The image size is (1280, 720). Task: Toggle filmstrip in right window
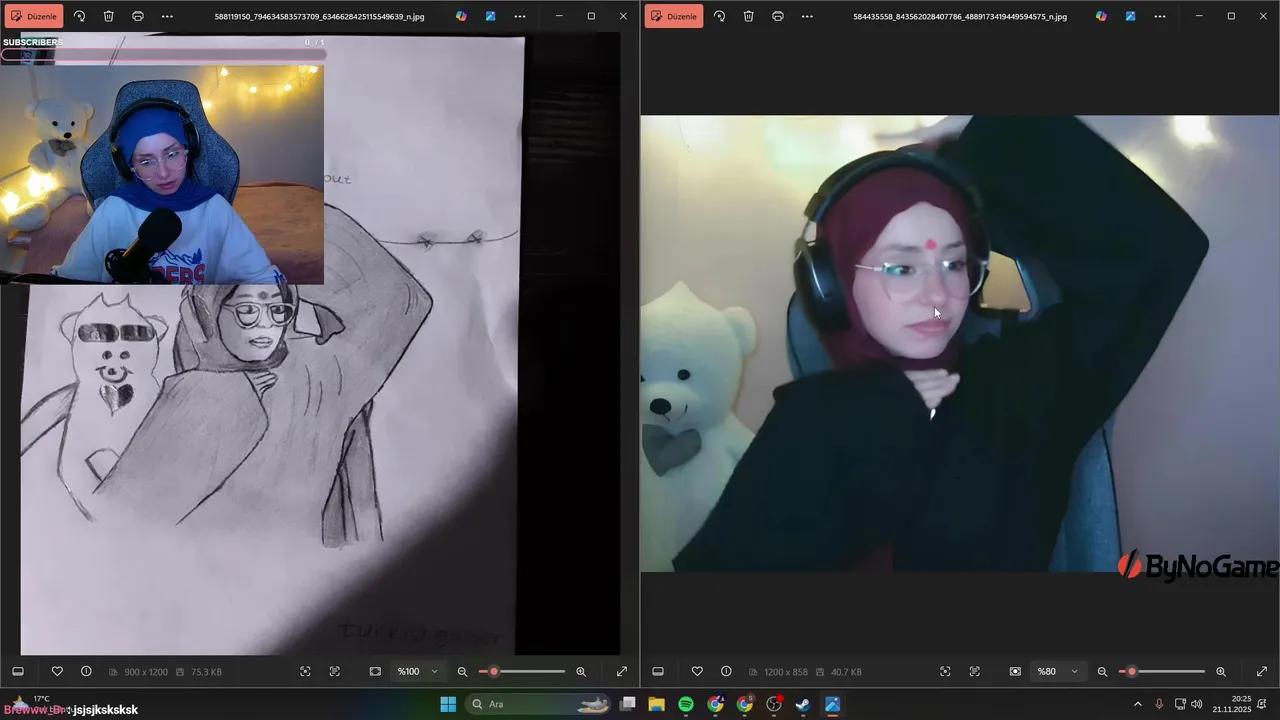point(658,671)
